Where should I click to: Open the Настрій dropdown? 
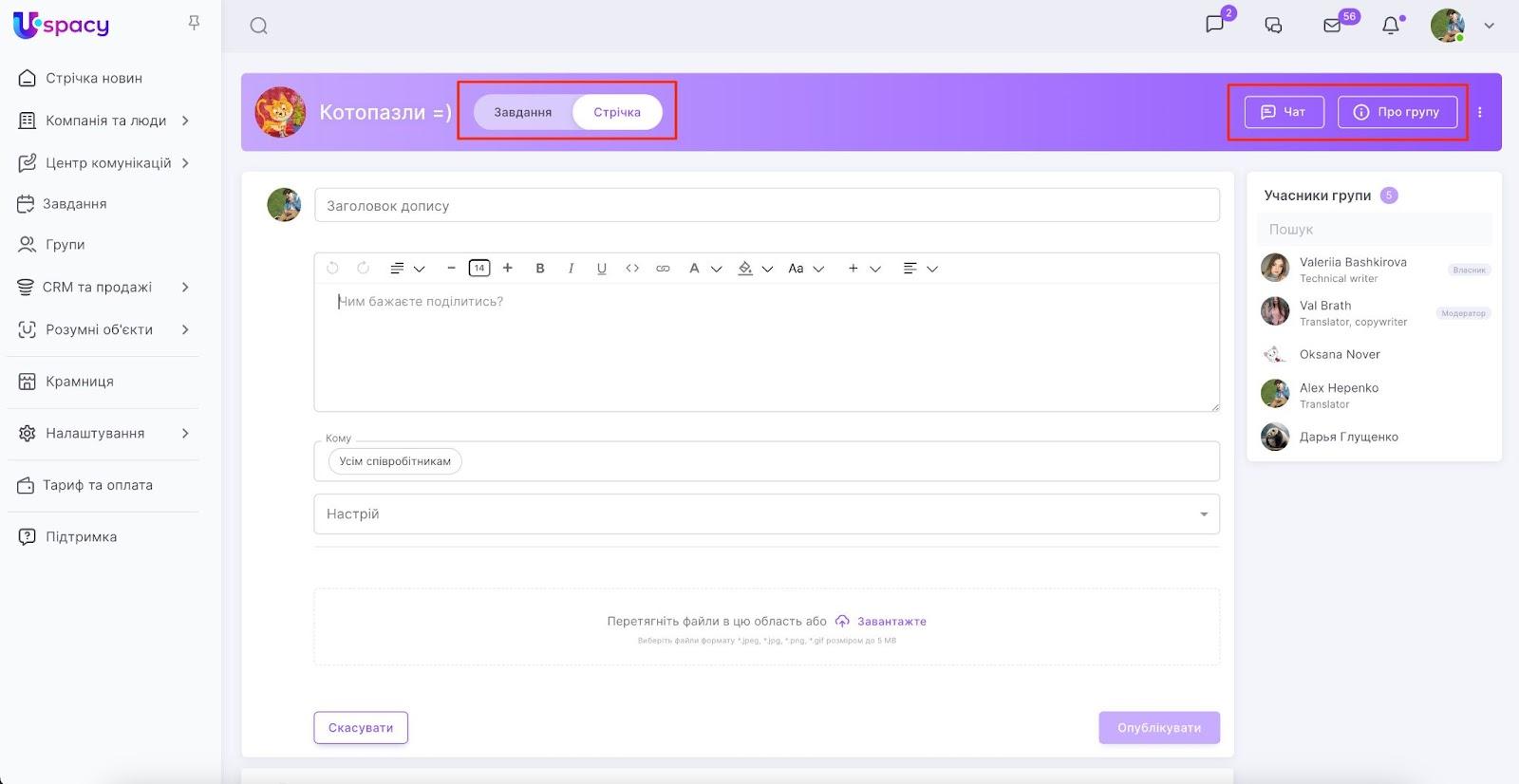[x=767, y=513]
